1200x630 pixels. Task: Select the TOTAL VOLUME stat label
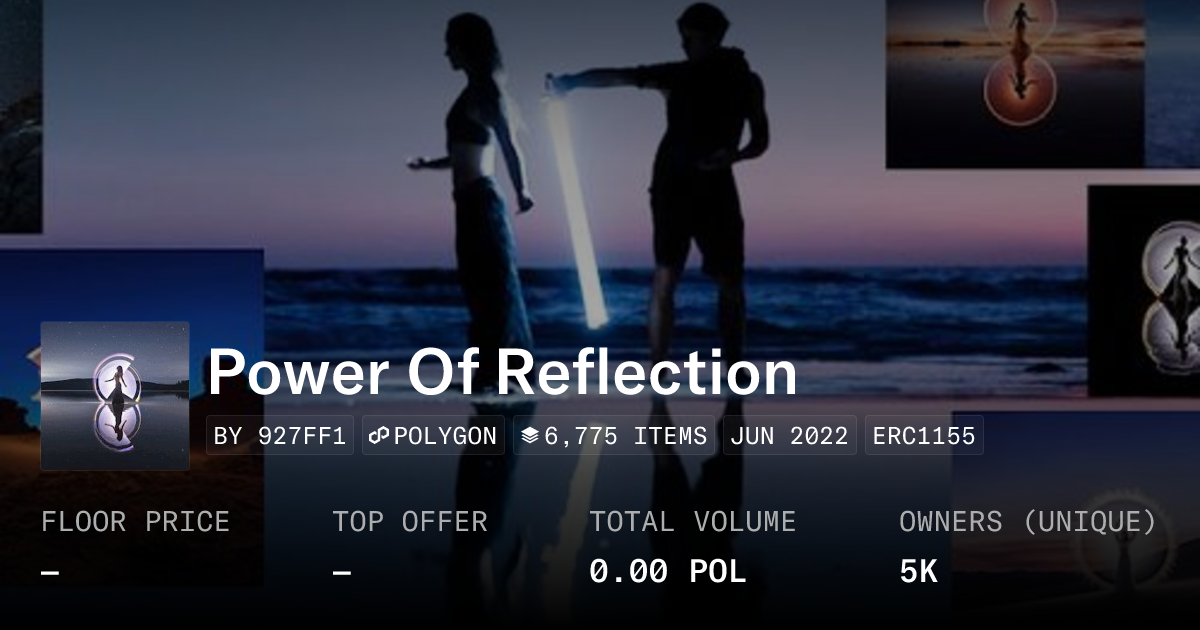(693, 522)
